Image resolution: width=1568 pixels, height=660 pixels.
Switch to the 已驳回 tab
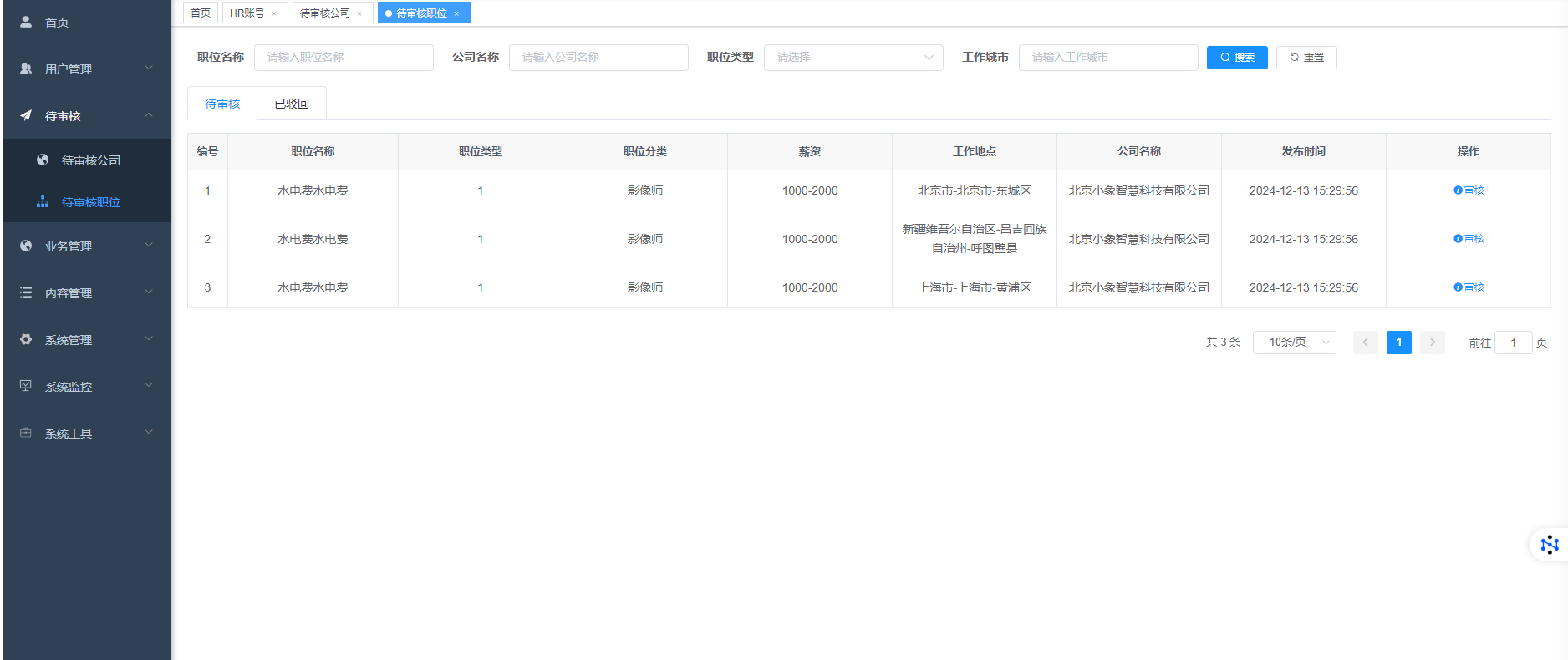[292, 104]
